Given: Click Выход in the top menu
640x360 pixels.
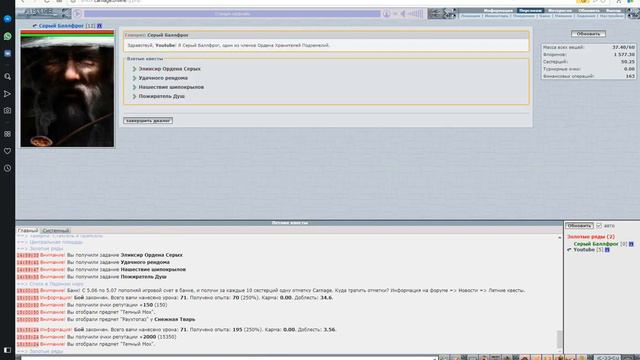Looking at the screenshot, I should 613,11.
